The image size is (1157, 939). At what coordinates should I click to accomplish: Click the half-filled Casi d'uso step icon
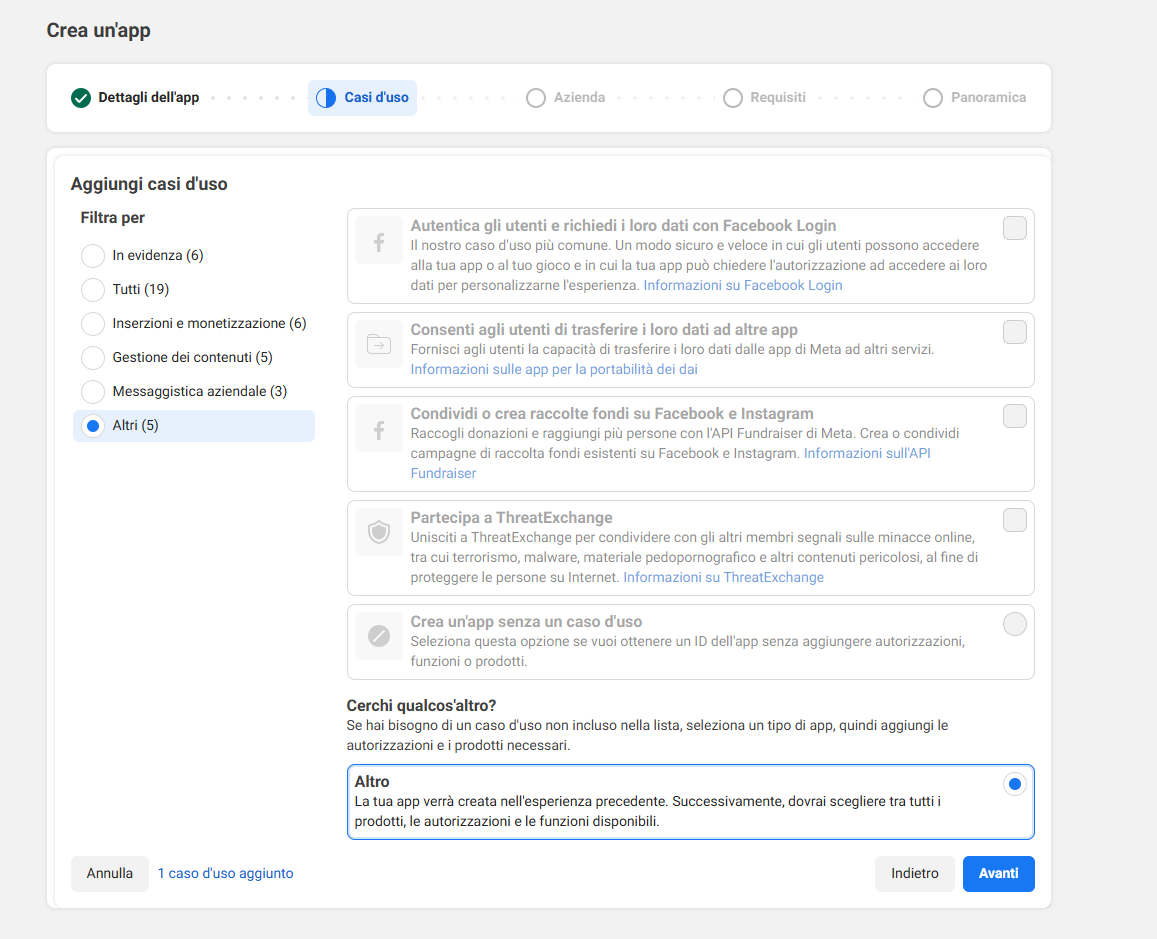[x=326, y=98]
